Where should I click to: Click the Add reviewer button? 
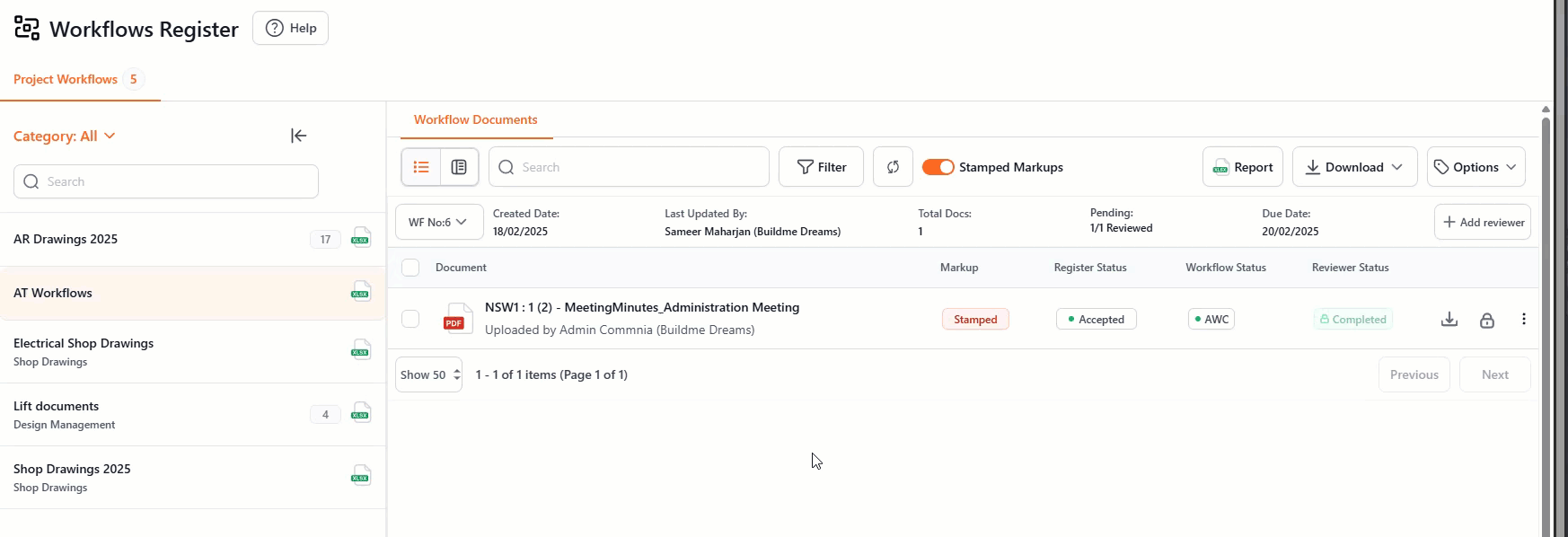tap(1482, 222)
